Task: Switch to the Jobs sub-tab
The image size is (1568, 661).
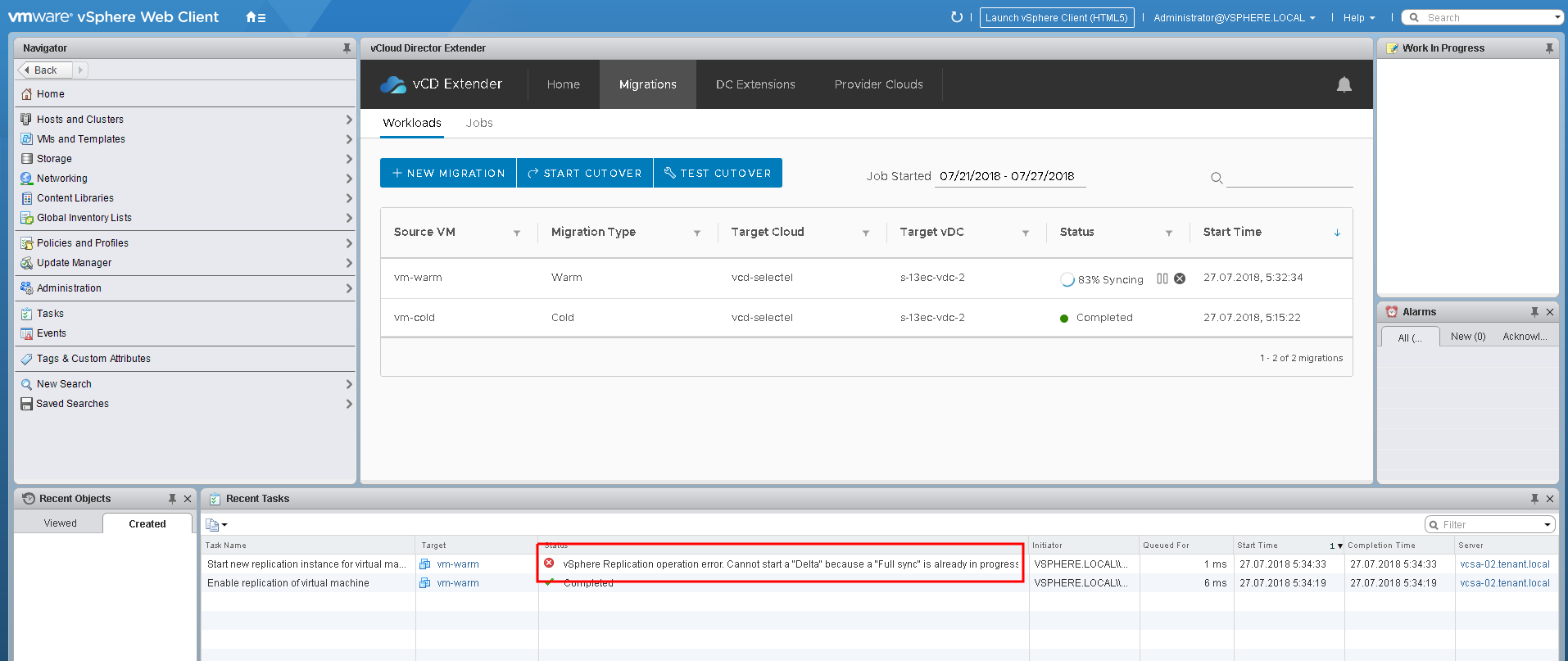Action: 479,123
